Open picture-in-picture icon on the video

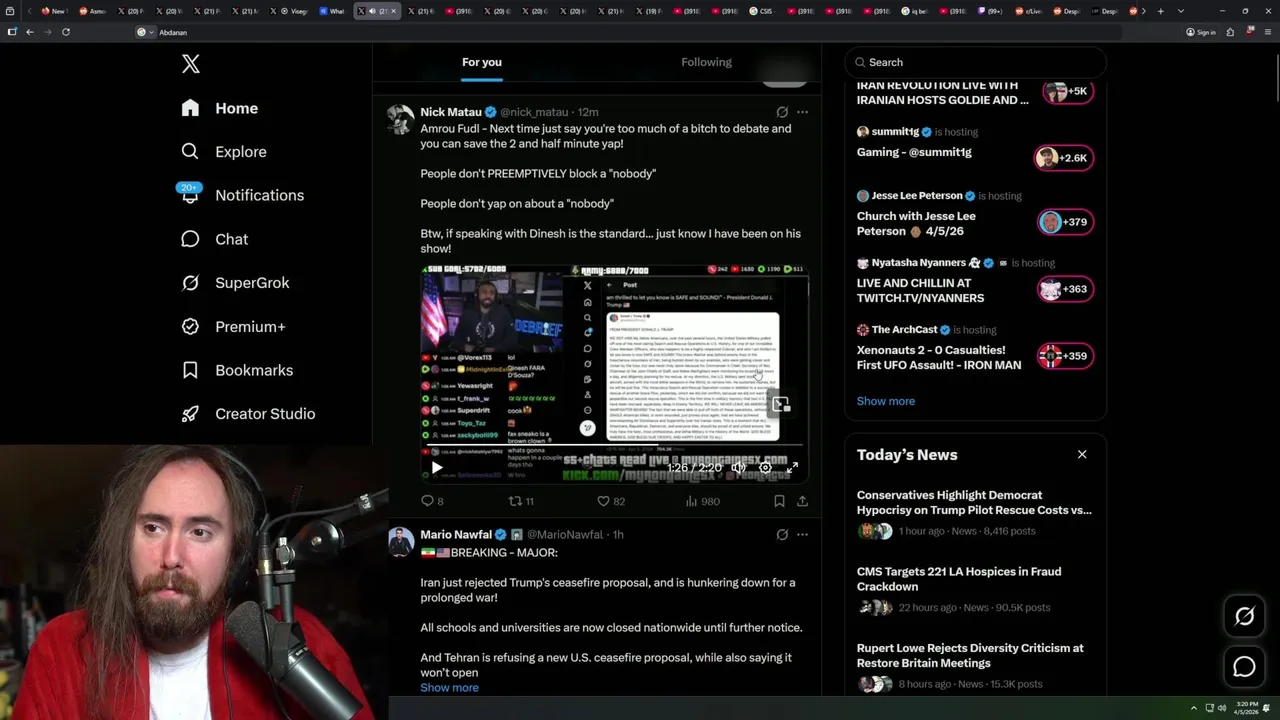780,404
